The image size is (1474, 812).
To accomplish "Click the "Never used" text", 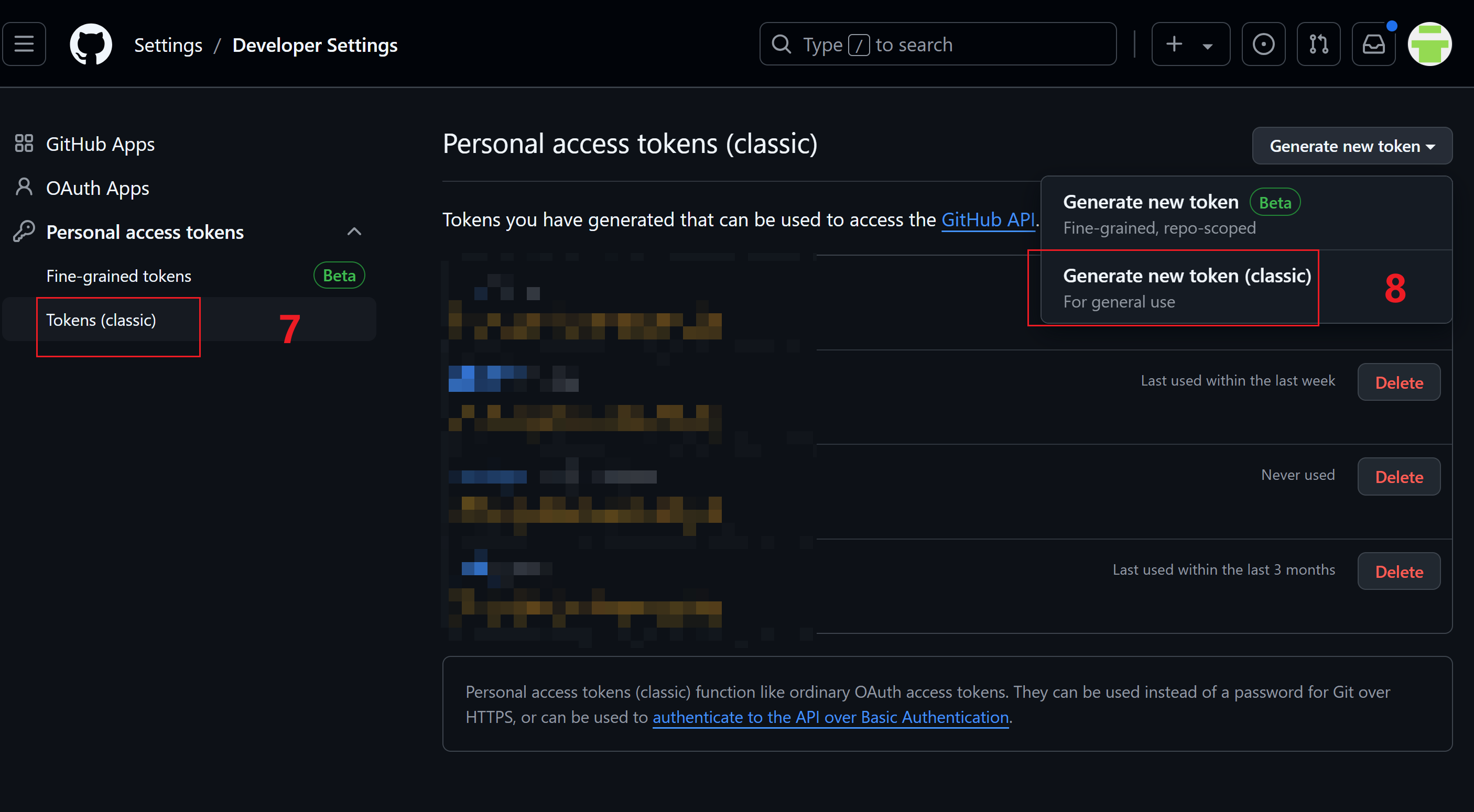I will [x=1298, y=475].
